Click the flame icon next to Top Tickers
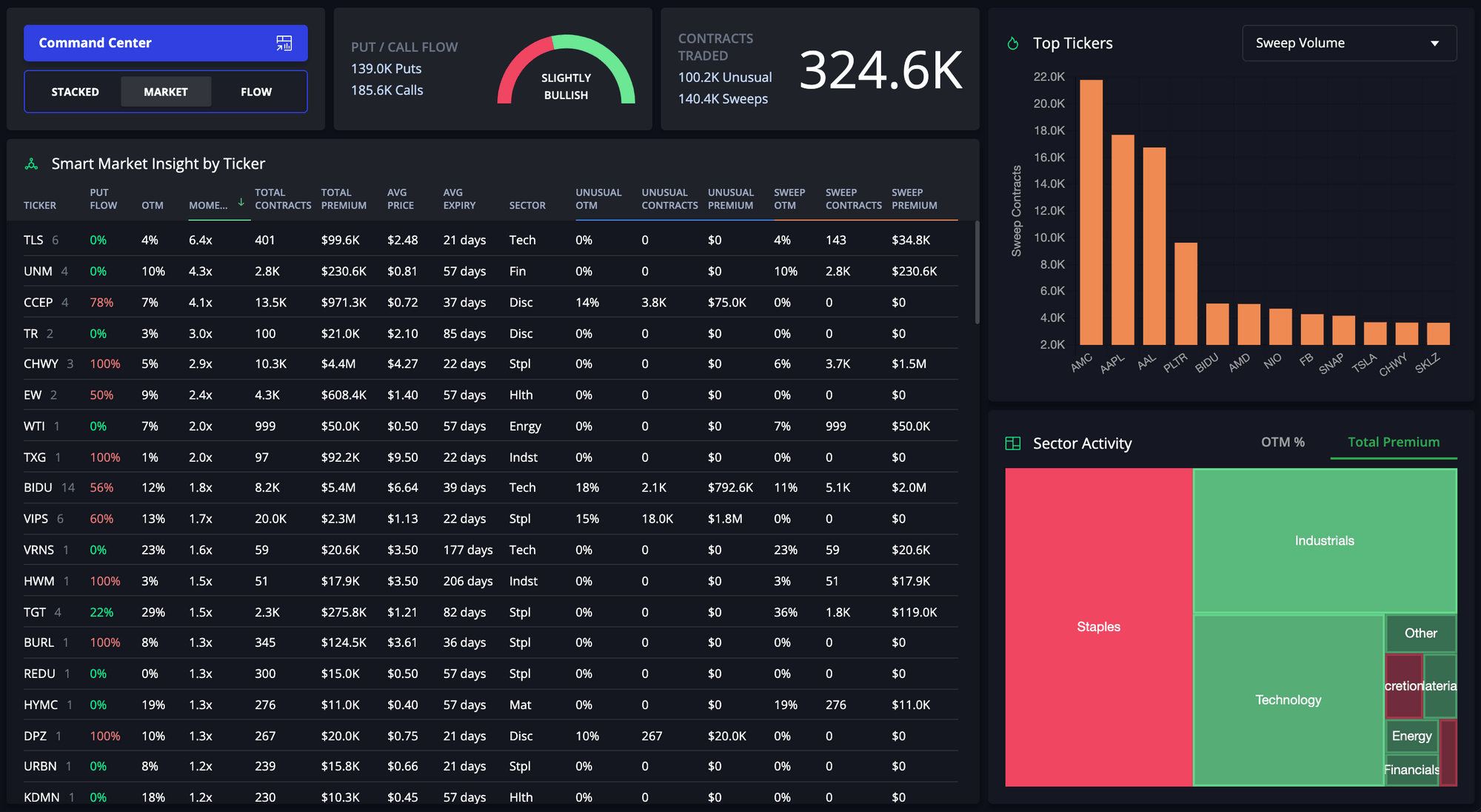 1014,43
